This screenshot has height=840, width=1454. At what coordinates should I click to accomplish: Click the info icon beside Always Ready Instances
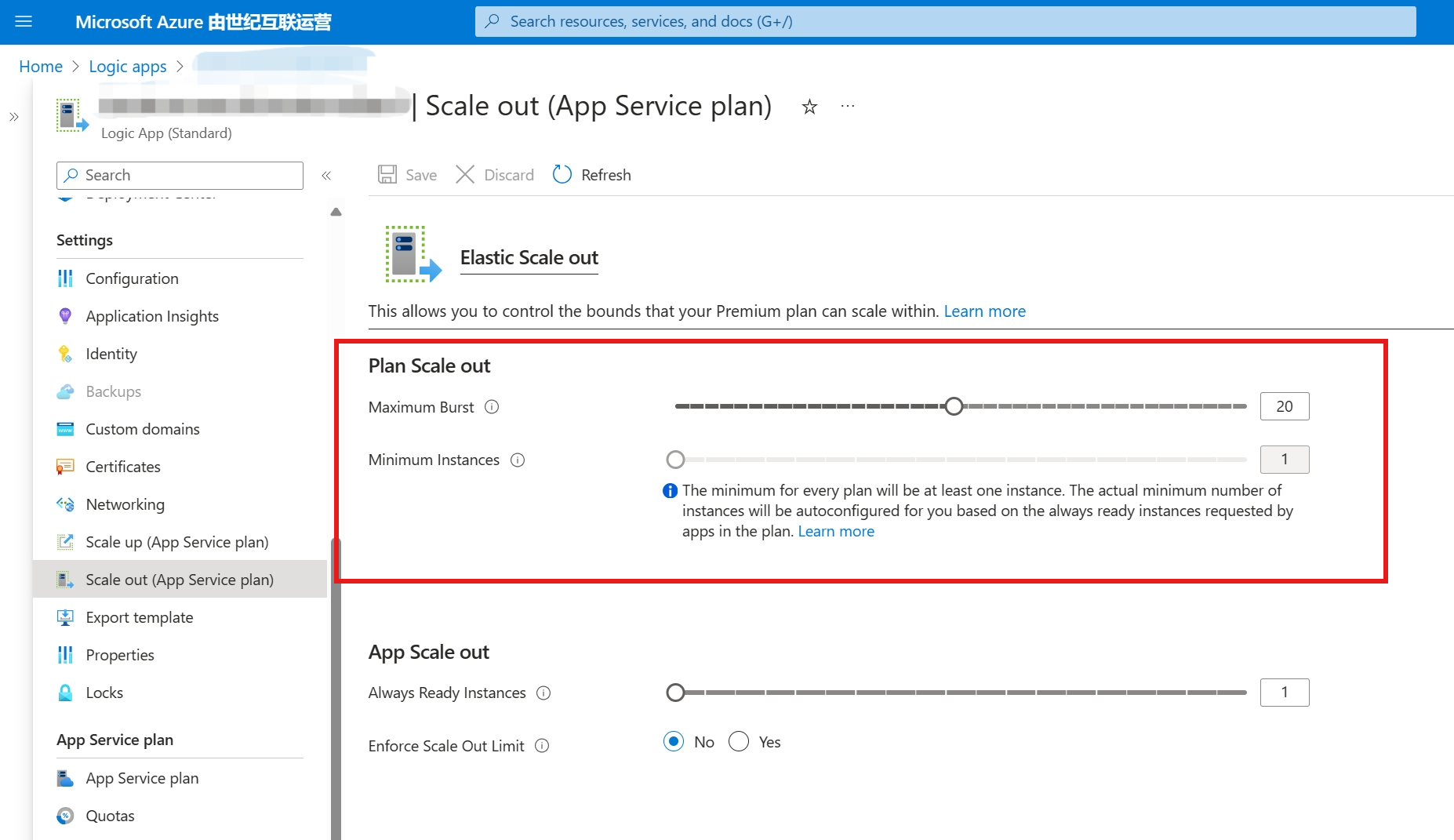543,693
